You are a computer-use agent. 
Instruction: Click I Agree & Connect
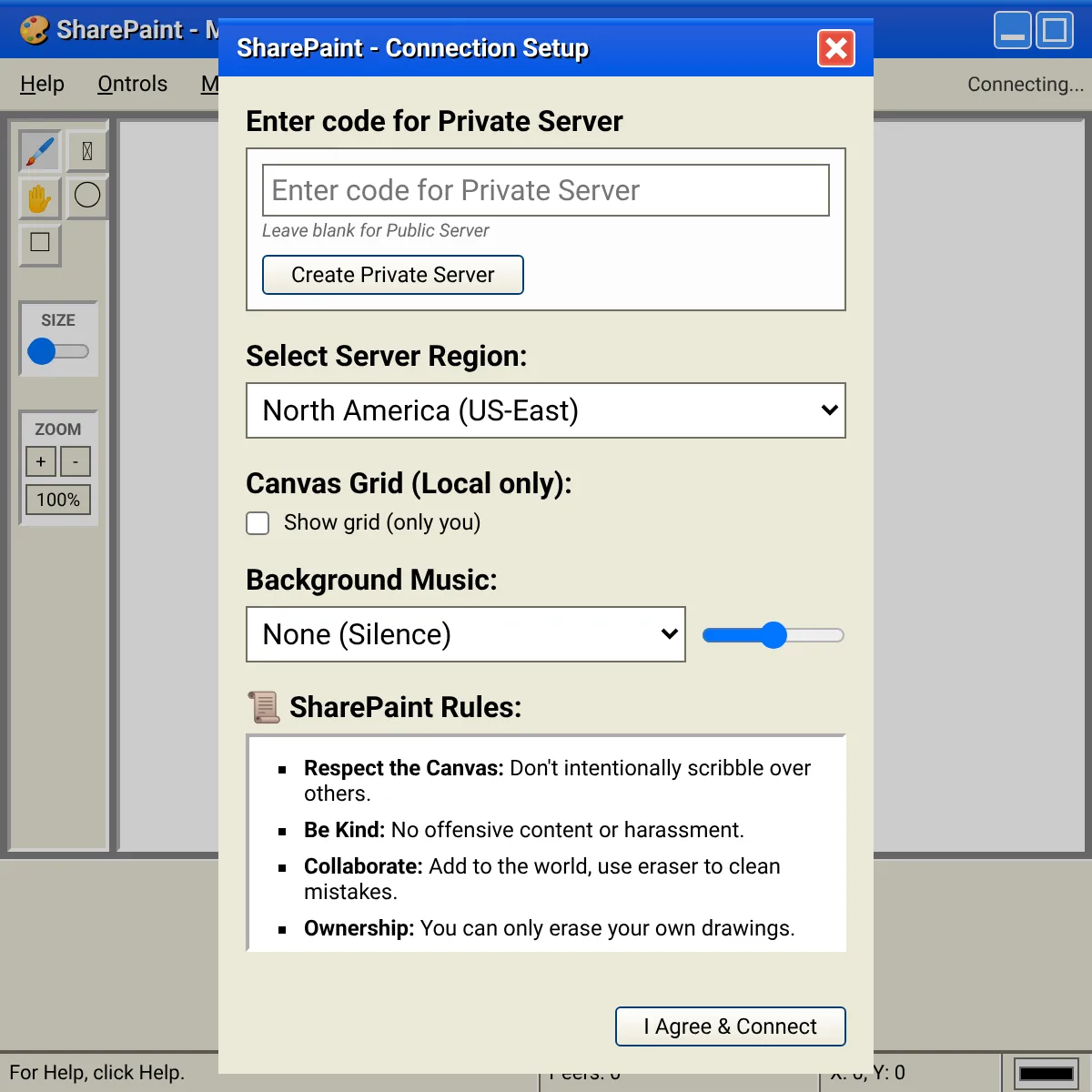coord(731,1026)
